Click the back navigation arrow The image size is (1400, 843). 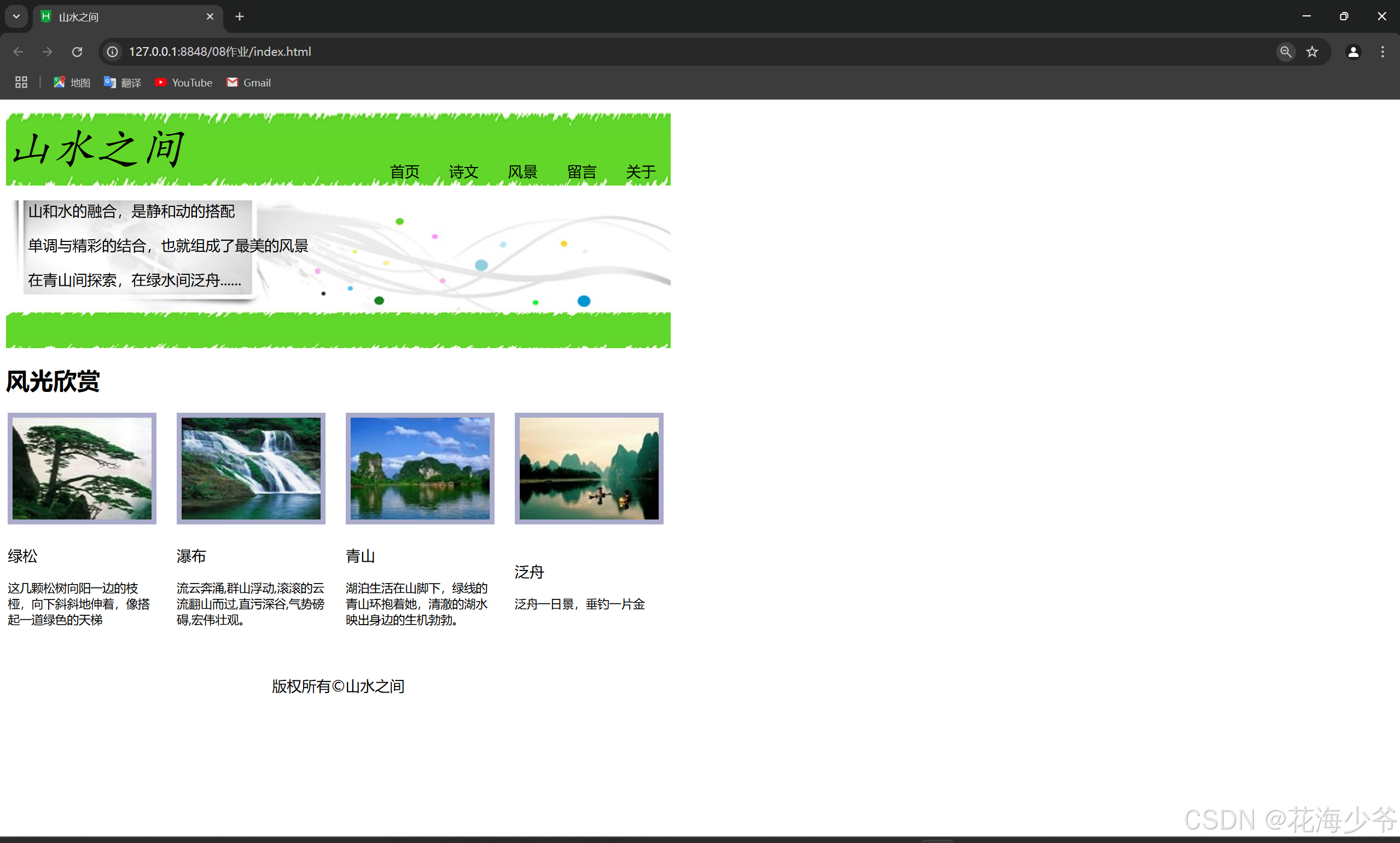pyautogui.click(x=18, y=51)
